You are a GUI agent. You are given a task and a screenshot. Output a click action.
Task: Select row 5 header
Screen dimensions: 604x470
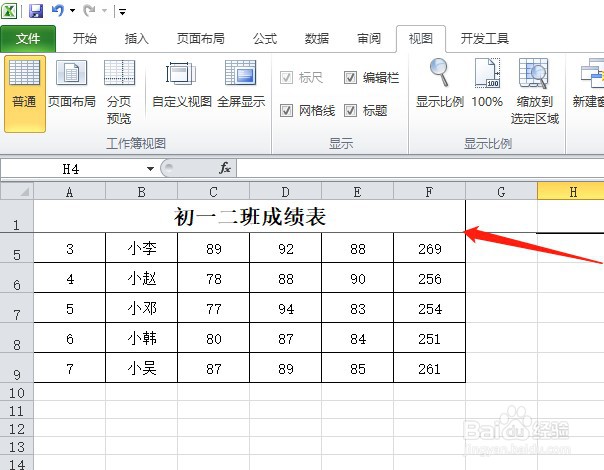[17, 248]
